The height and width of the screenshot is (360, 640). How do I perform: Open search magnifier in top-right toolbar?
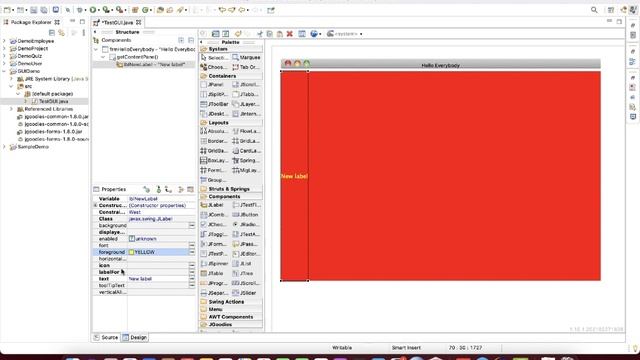click(594, 10)
